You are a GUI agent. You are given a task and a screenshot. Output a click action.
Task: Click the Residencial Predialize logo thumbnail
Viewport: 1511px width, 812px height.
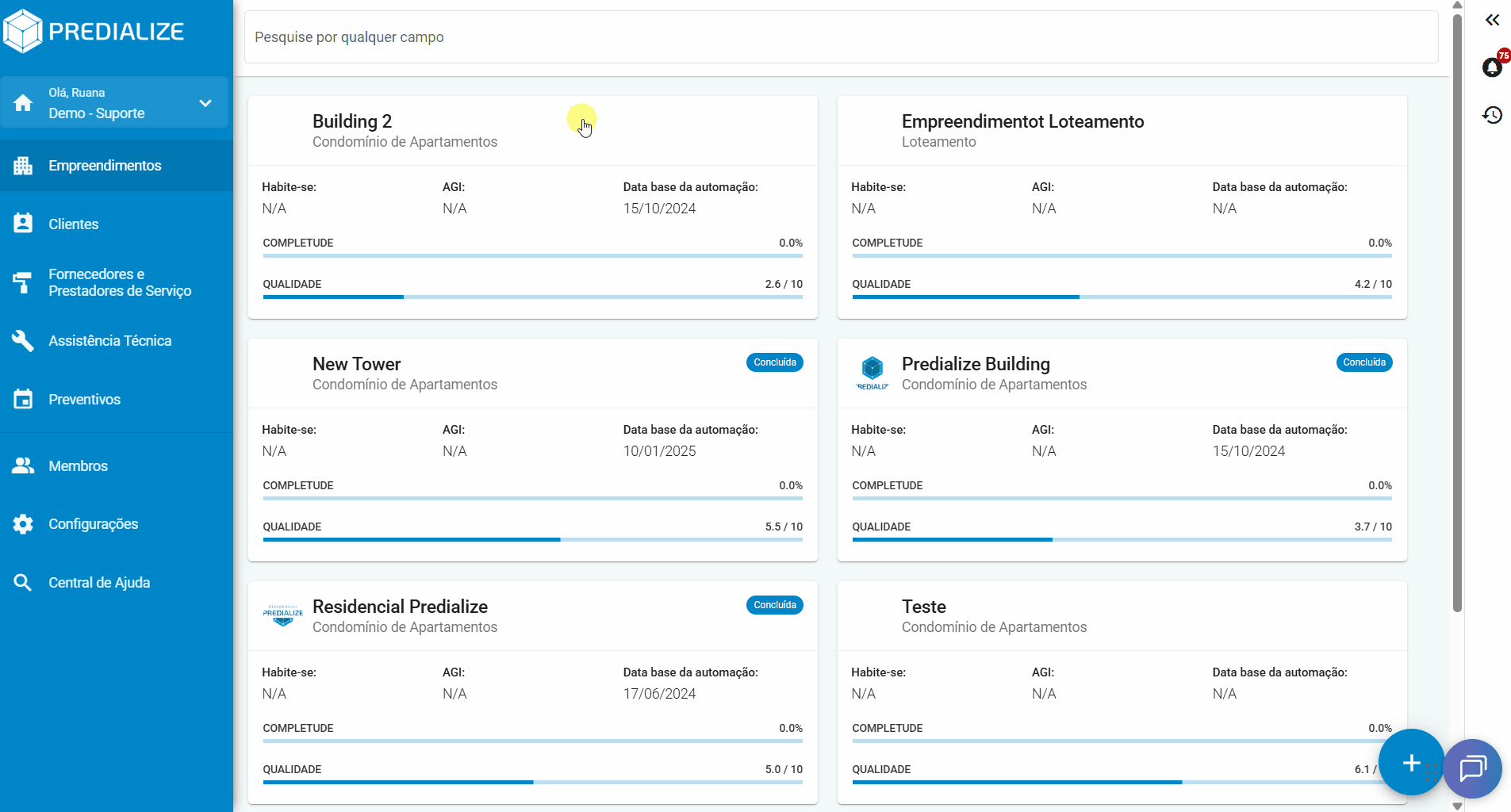[283, 615]
